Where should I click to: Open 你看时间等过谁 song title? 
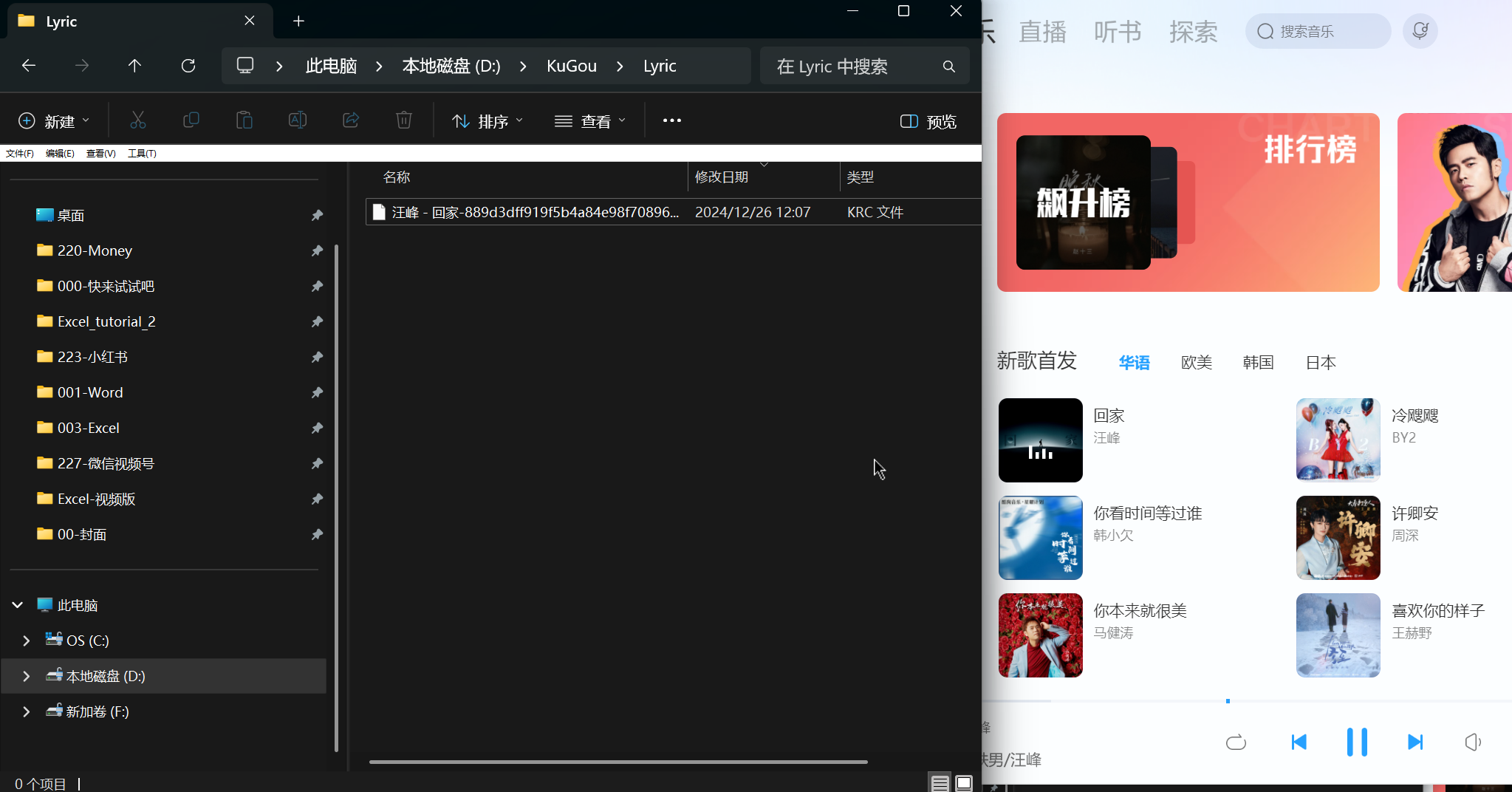1148,513
